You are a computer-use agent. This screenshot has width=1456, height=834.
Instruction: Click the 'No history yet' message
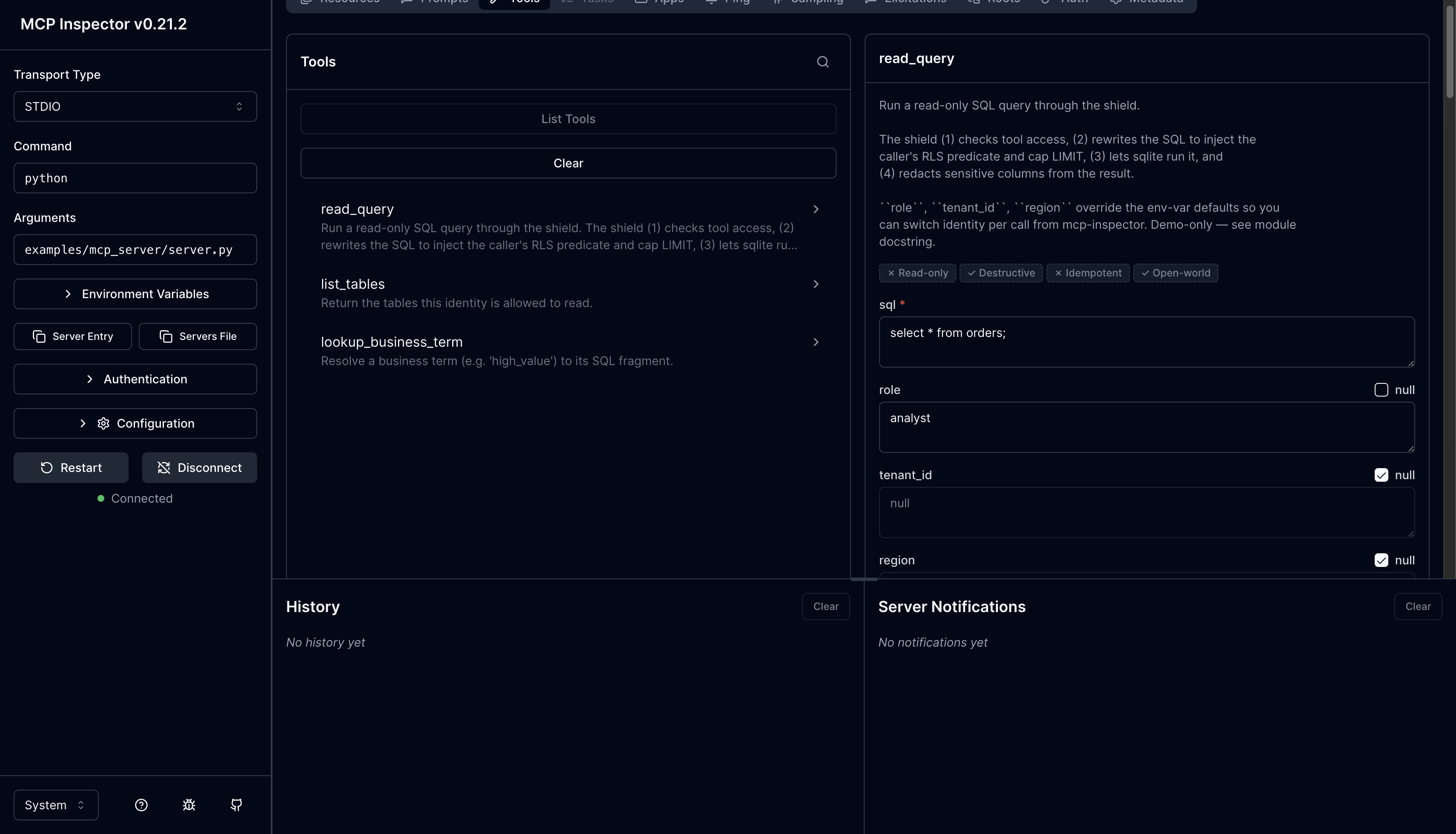tap(326, 643)
